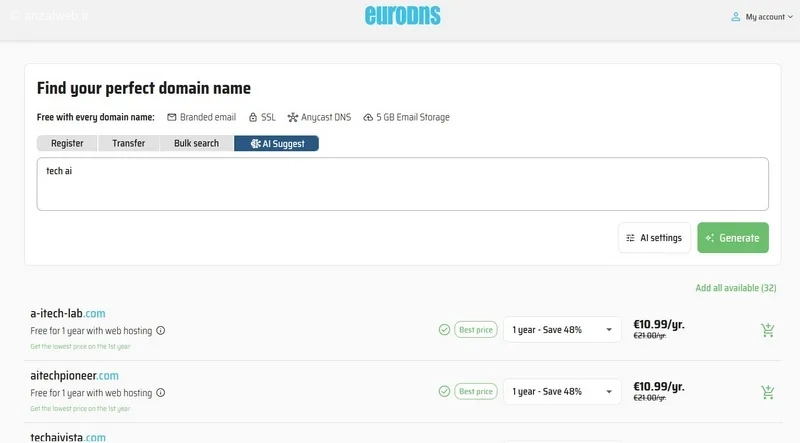Click the Anycast DNS network icon
This screenshot has height=443, width=800.
click(292, 117)
